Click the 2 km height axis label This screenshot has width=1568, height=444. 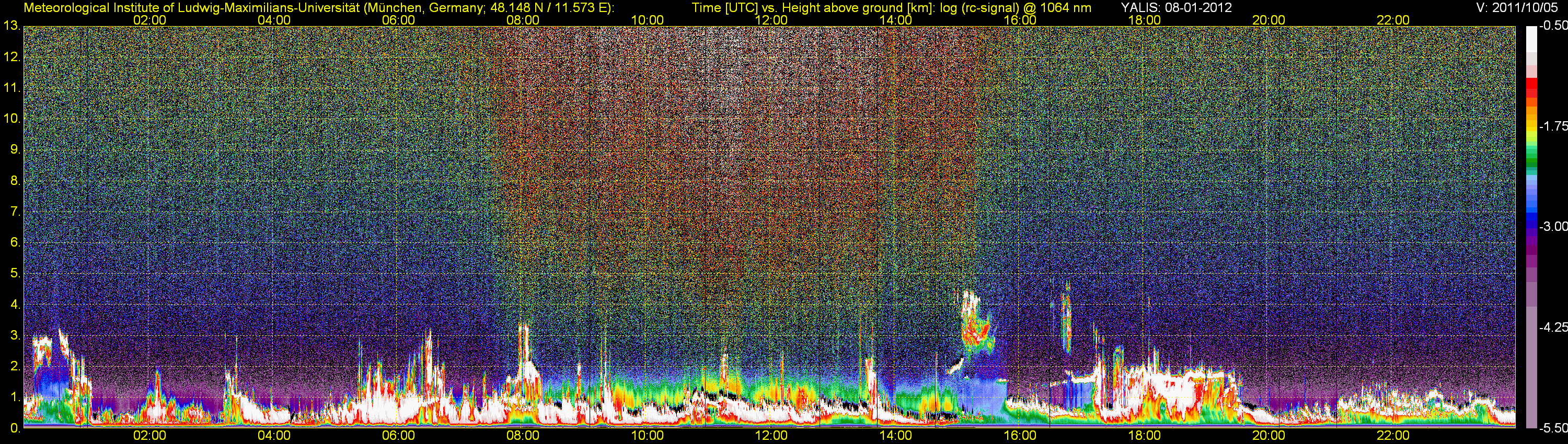coord(15,366)
